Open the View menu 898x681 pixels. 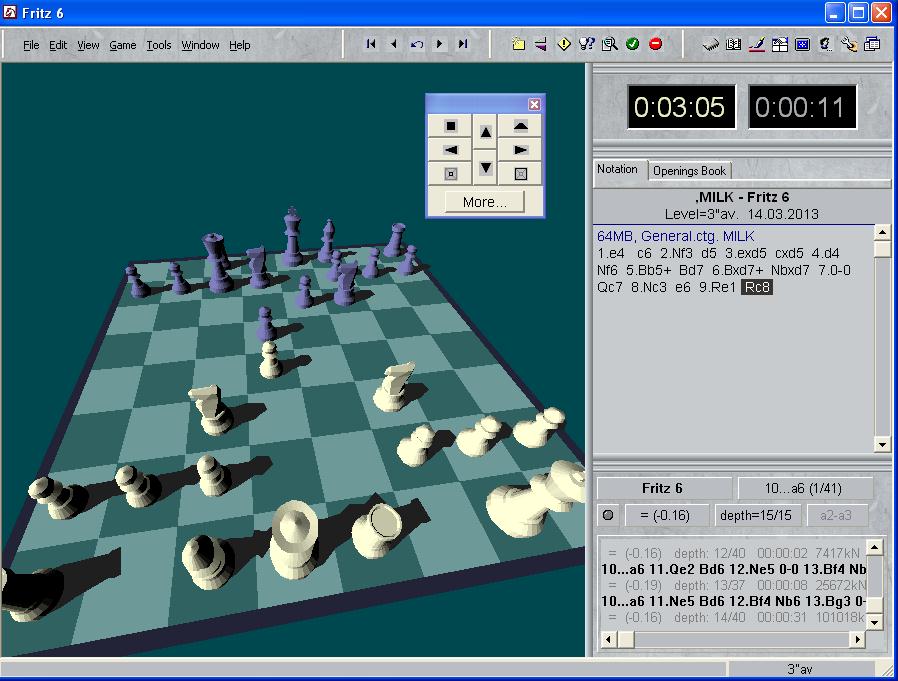click(88, 45)
